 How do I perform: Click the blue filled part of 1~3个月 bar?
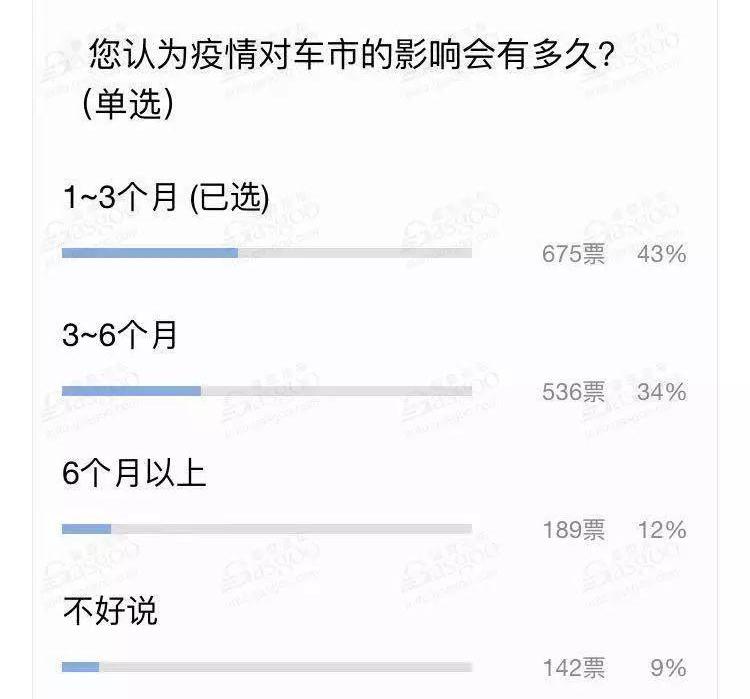(x=150, y=253)
